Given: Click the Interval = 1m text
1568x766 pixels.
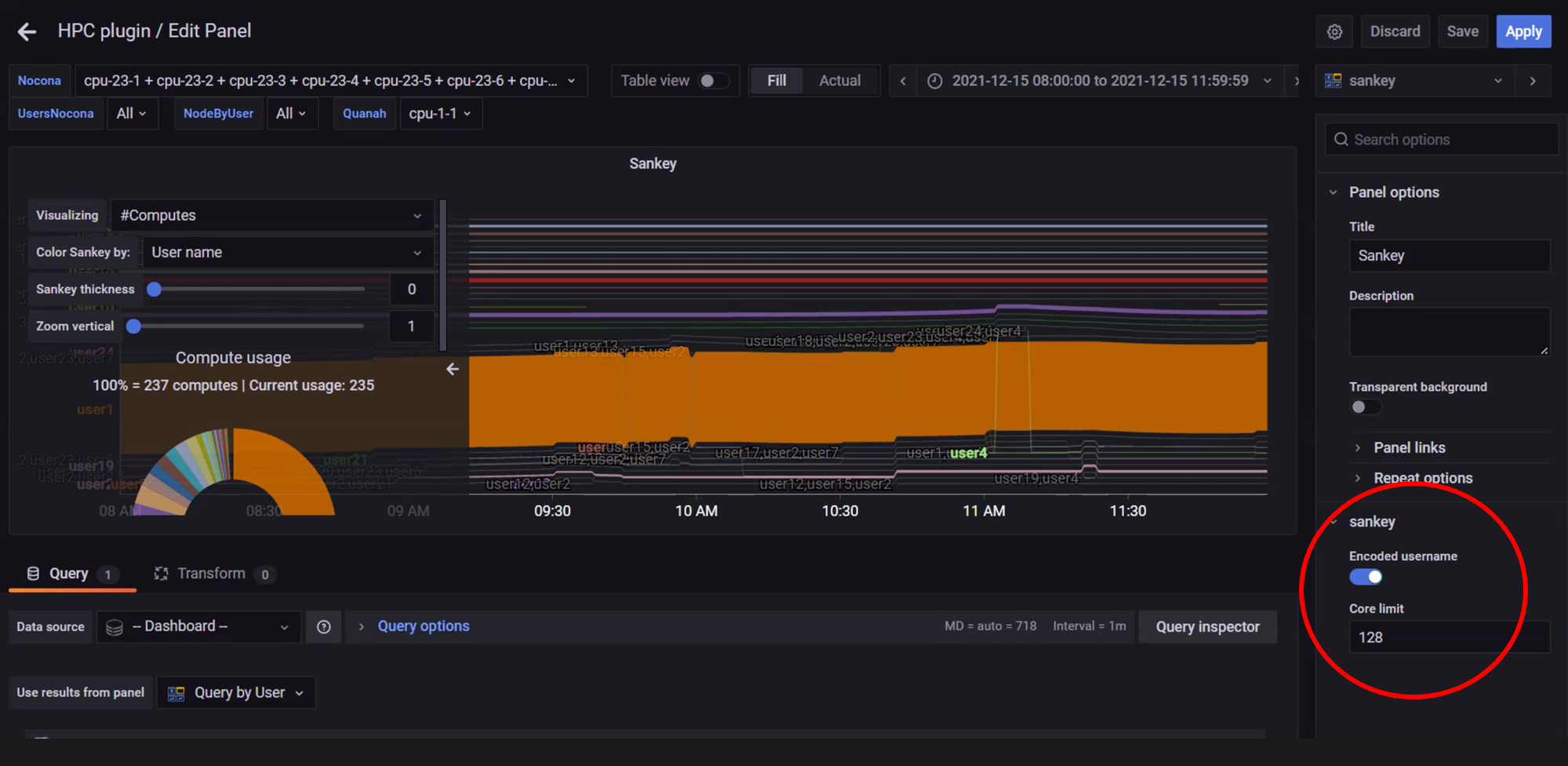Looking at the screenshot, I should coord(1090,626).
